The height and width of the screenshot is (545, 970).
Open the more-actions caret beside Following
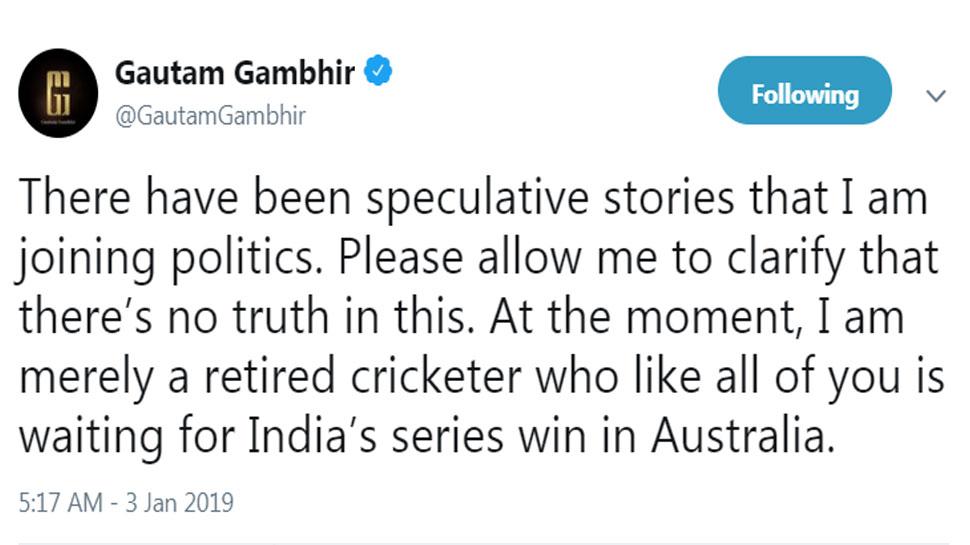click(936, 96)
